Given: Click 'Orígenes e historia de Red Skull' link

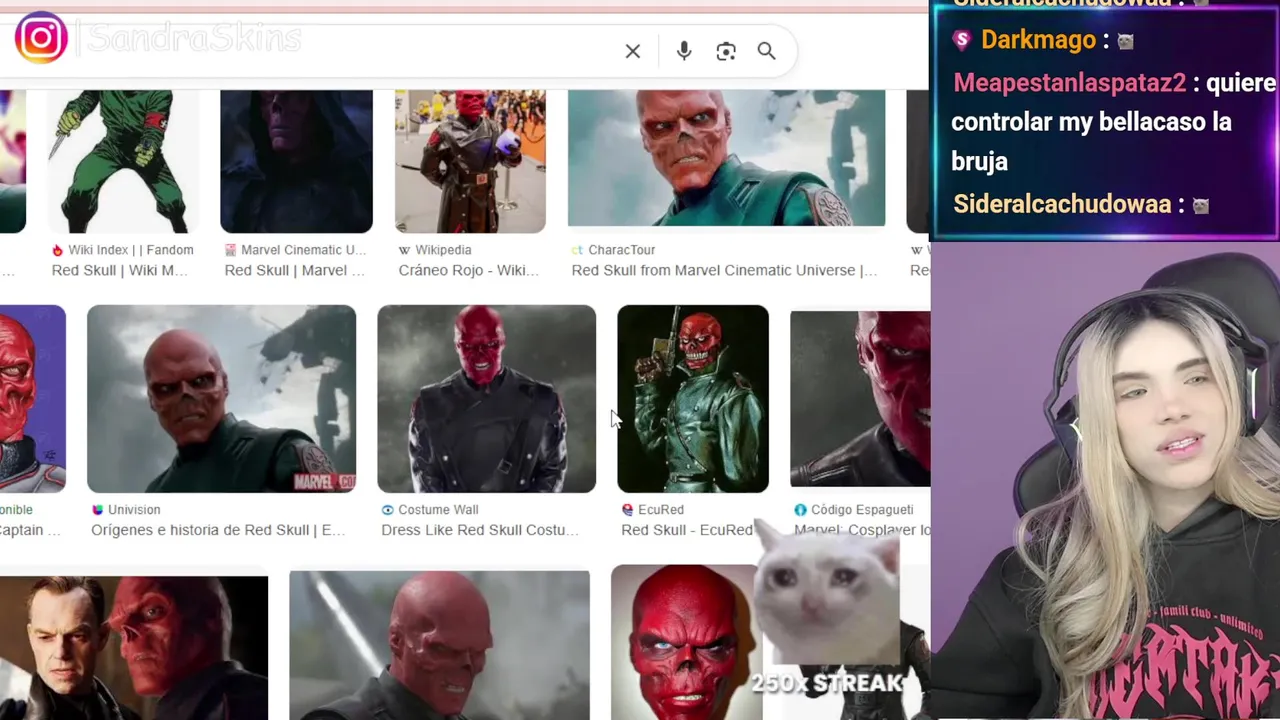Looking at the screenshot, I should 218,530.
